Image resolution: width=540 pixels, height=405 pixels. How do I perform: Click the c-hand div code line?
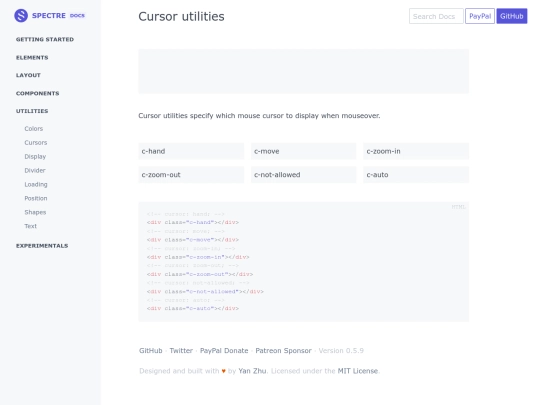193,222
